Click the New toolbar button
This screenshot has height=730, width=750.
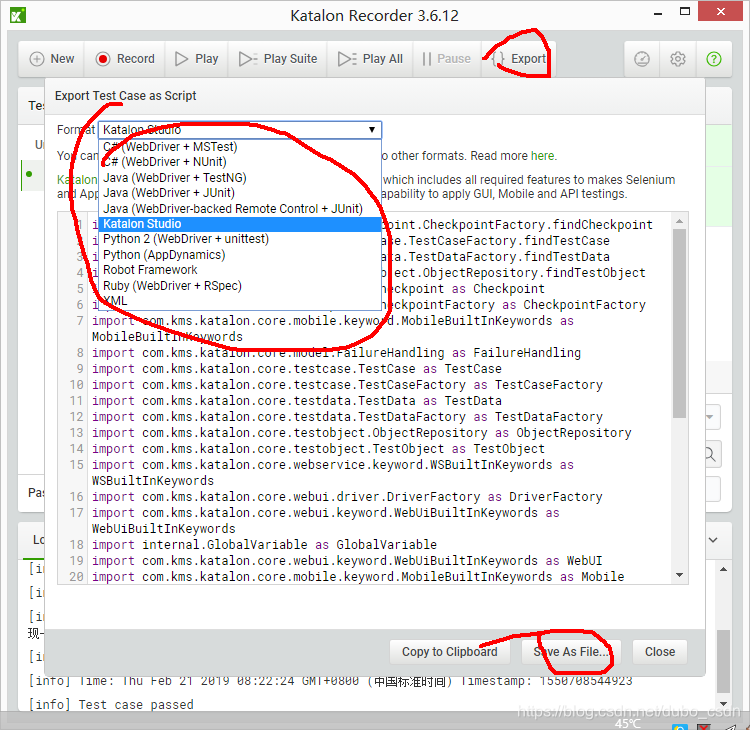[x=52, y=59]
